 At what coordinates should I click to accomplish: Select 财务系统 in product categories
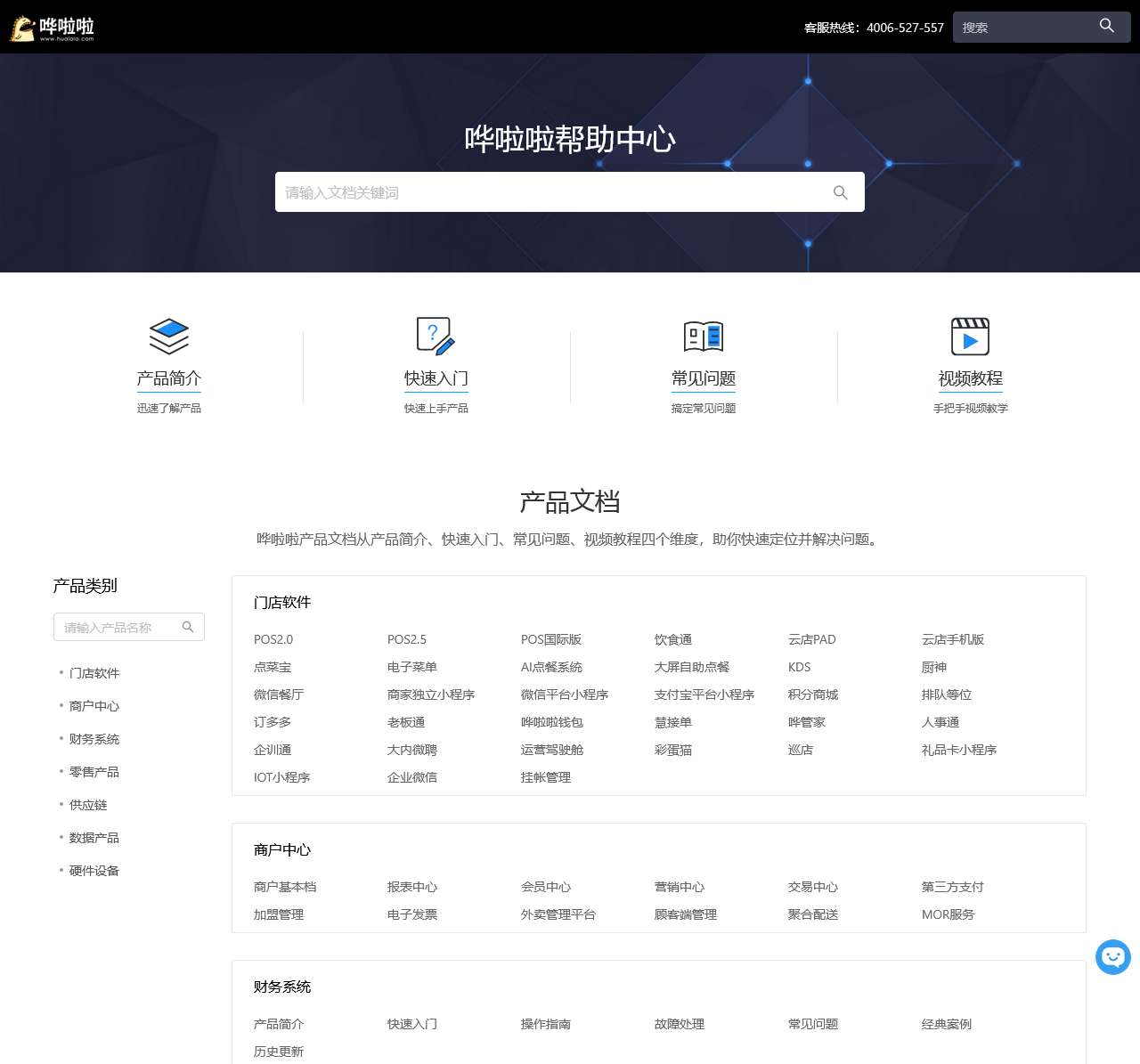coord(94,739)
